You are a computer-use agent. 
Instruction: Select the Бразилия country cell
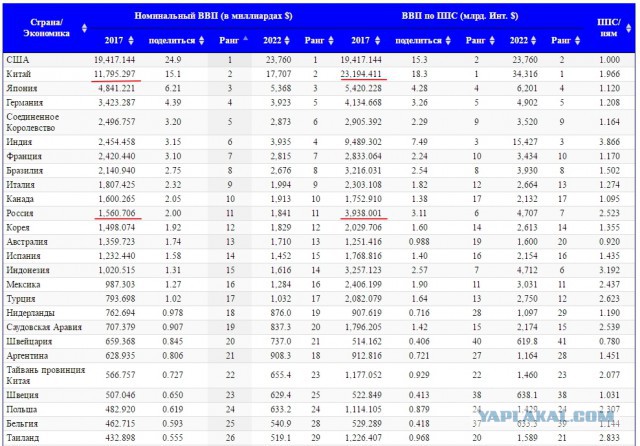coord(24,170)
